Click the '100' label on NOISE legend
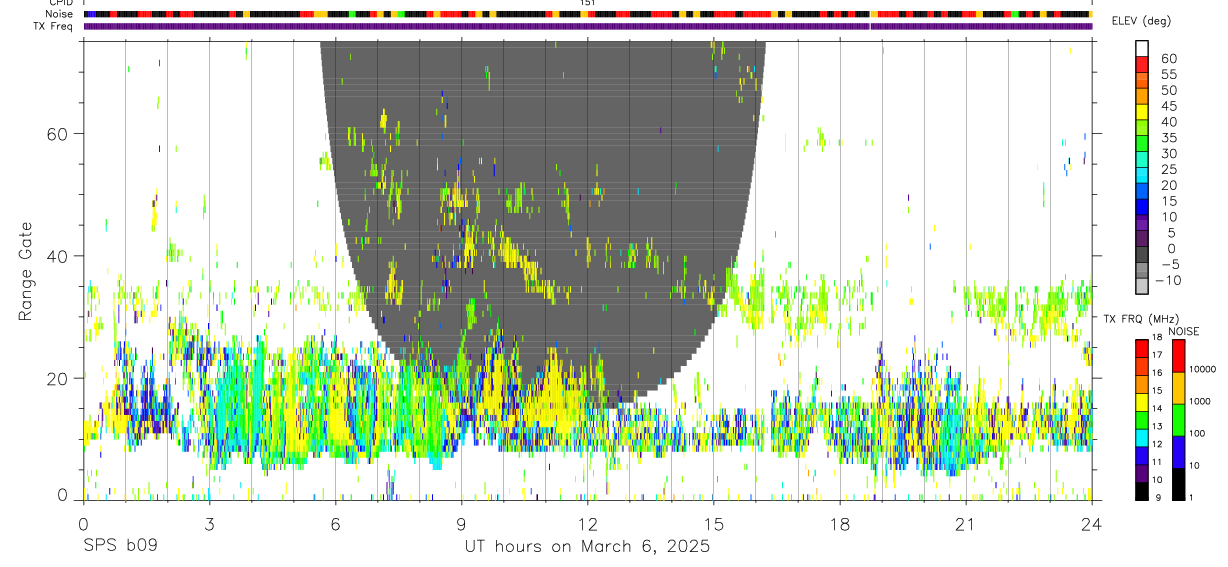The width and height of the screenshot is (1228, 567). [x=1198, y=433]
